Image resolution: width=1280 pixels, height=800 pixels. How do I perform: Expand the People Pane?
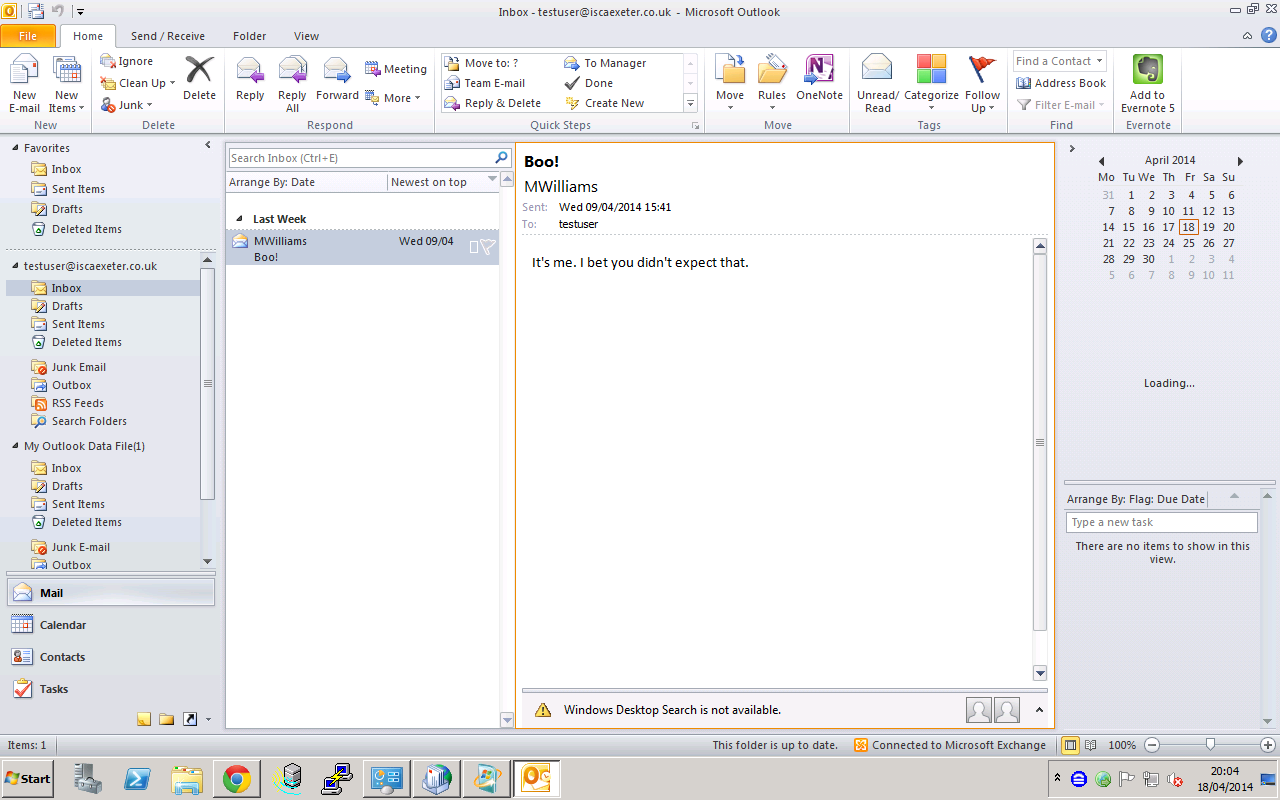[1038, 710]
